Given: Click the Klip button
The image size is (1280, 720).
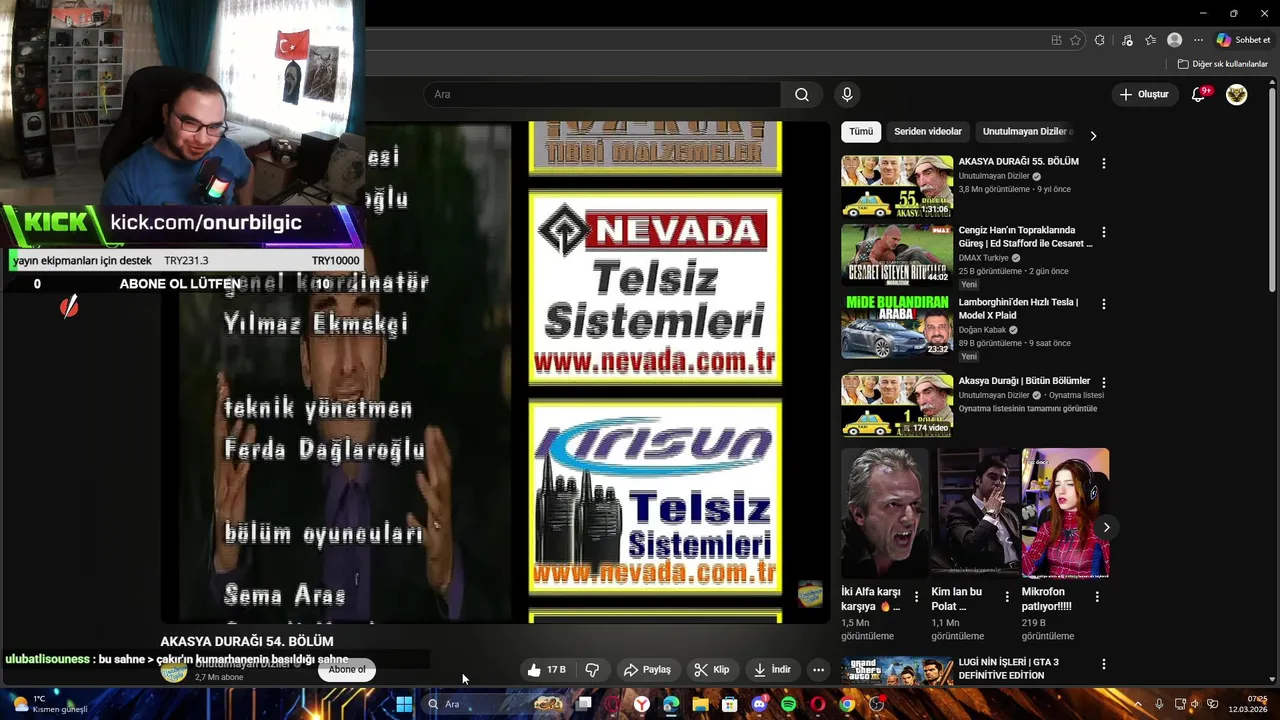Looking at the screenshot, I should pos(712,670).
